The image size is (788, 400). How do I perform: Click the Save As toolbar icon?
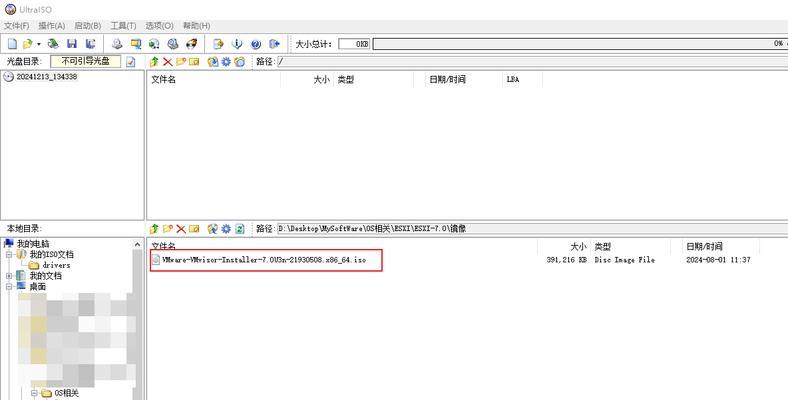[90, 44]
